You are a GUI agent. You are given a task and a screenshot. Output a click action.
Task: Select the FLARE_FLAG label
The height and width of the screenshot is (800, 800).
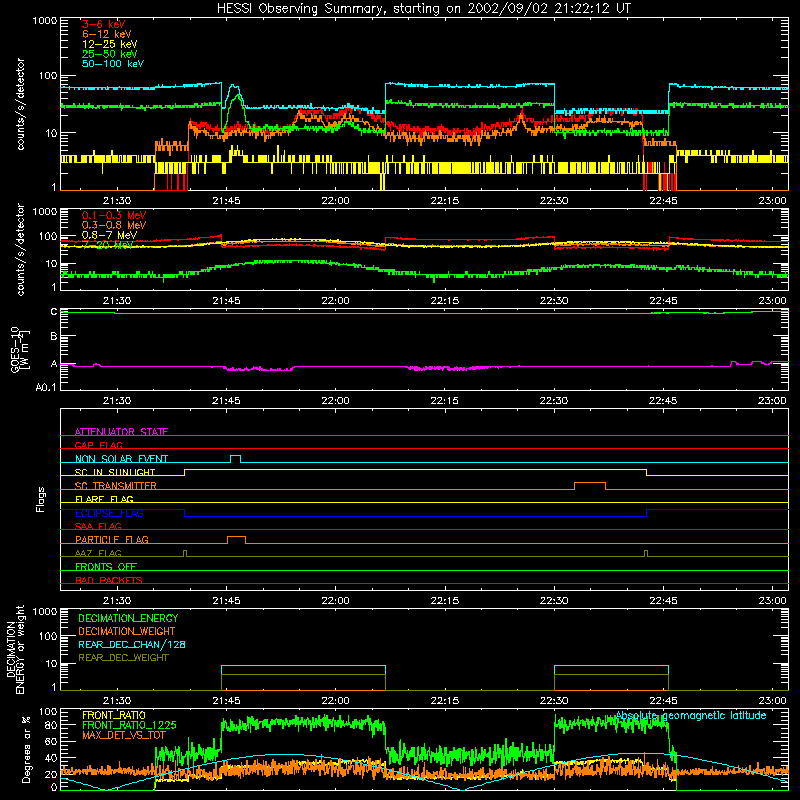(x=104, y=499)
